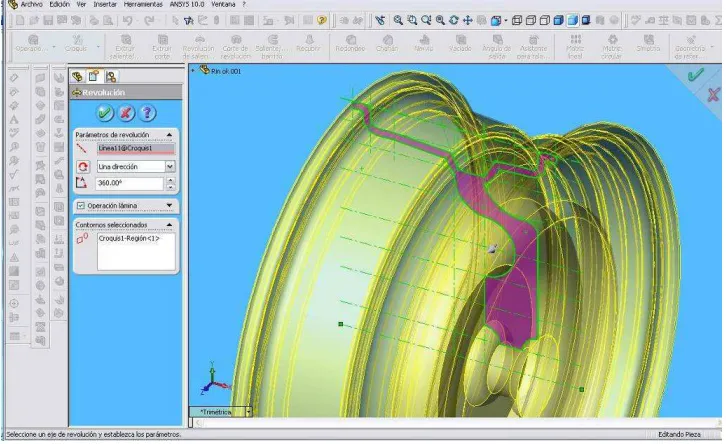This screenshot has height=444, width=726.
Task: Click the yellow question mark help icon
Action: [322, 20]
